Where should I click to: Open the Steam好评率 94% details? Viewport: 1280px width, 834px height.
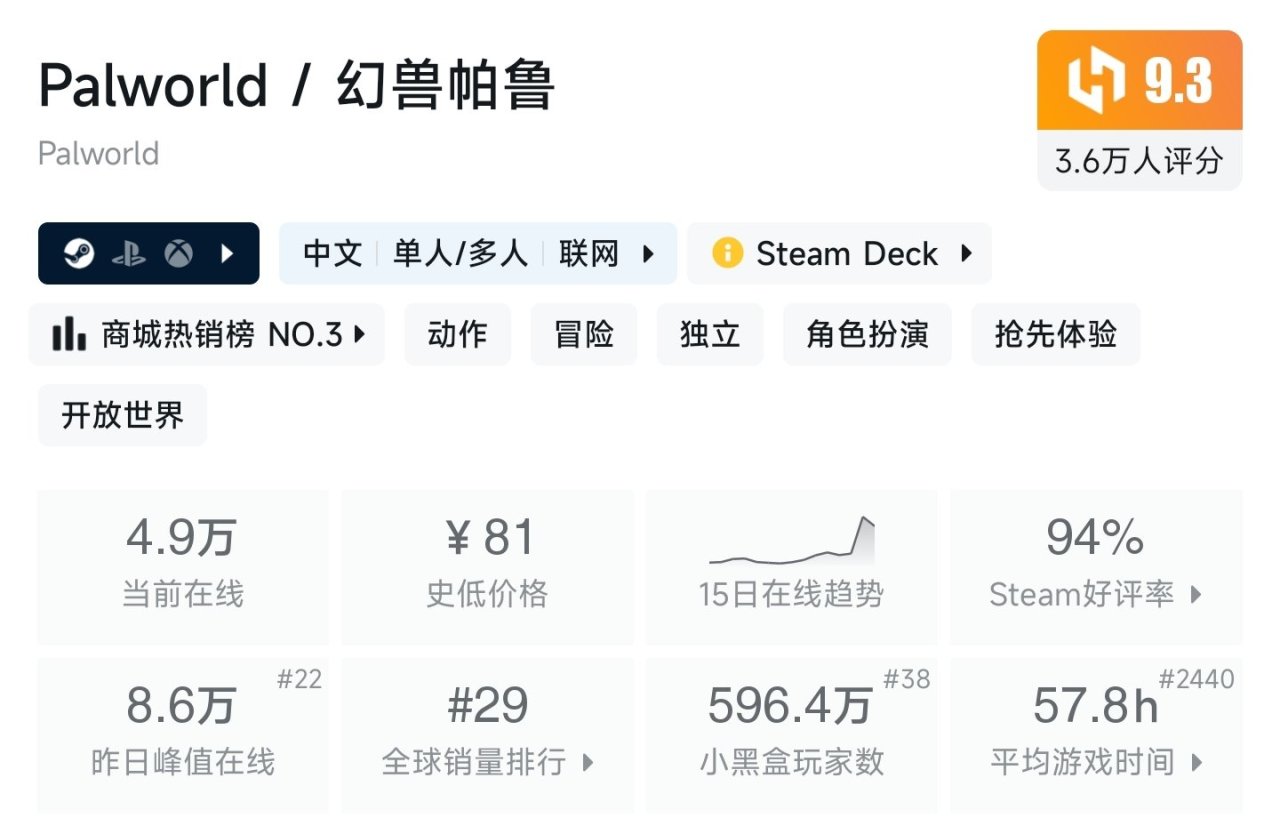click(1096, 566)
